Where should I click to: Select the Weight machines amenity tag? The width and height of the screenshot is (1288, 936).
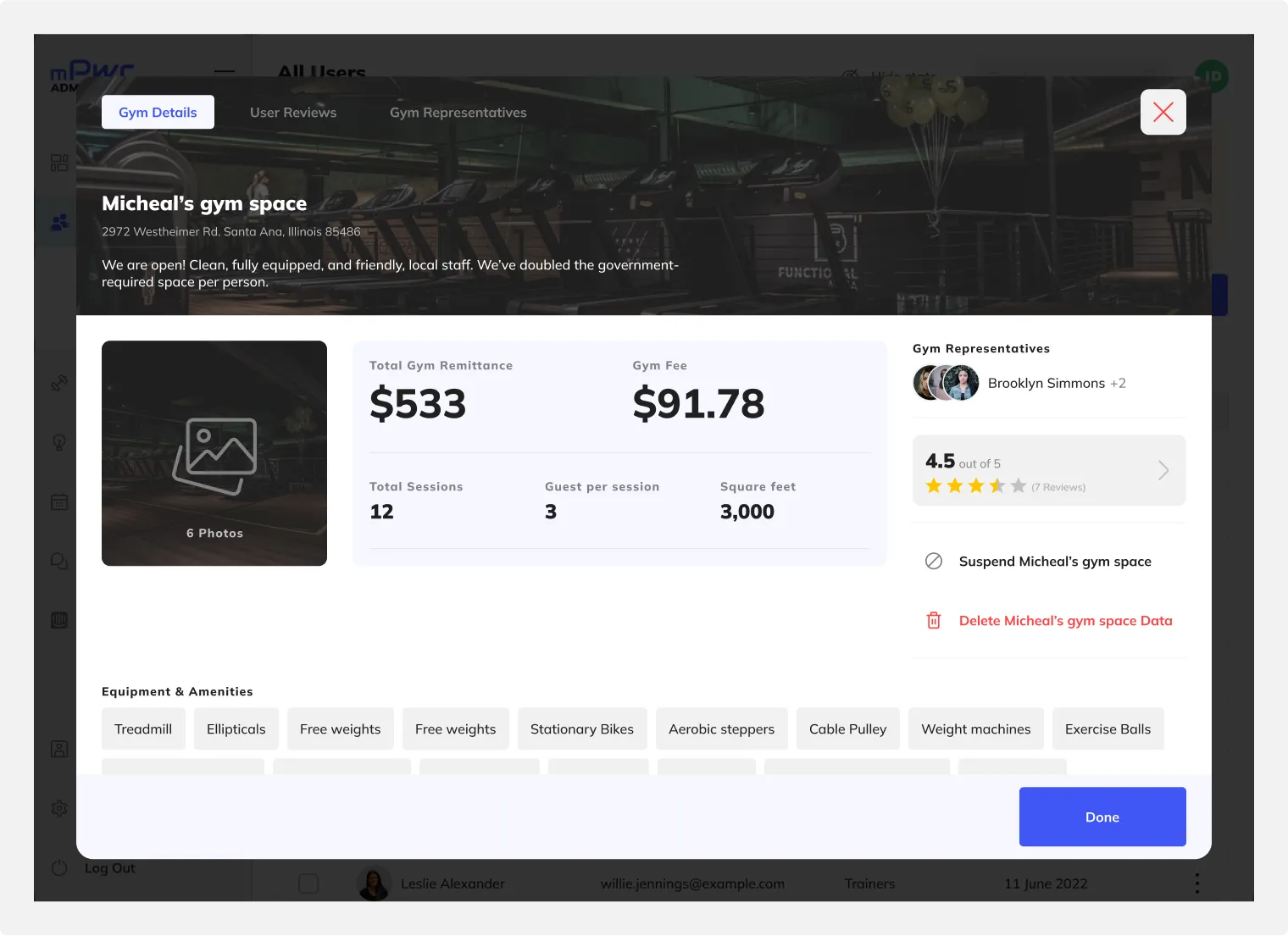976,728
